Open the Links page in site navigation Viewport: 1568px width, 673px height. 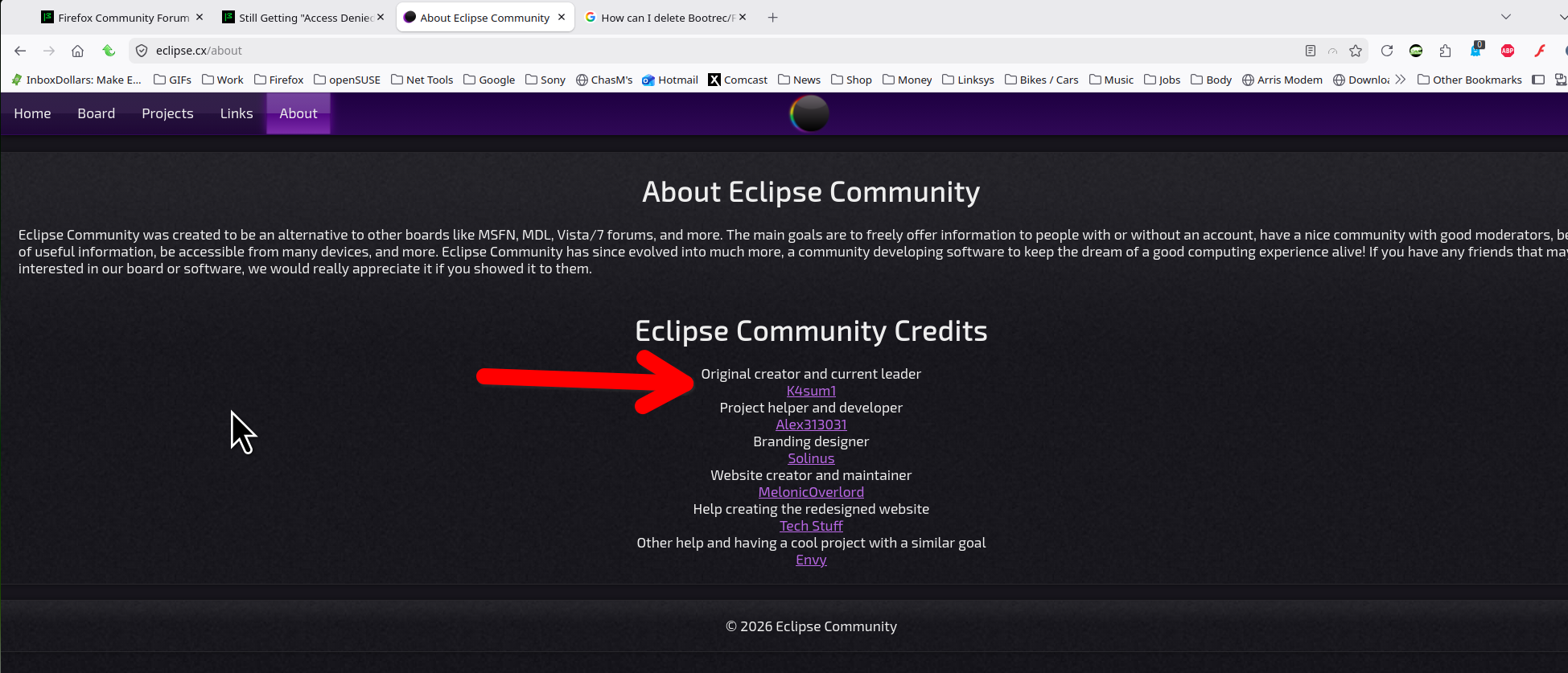pyautogui.click(x=237, y=113)
